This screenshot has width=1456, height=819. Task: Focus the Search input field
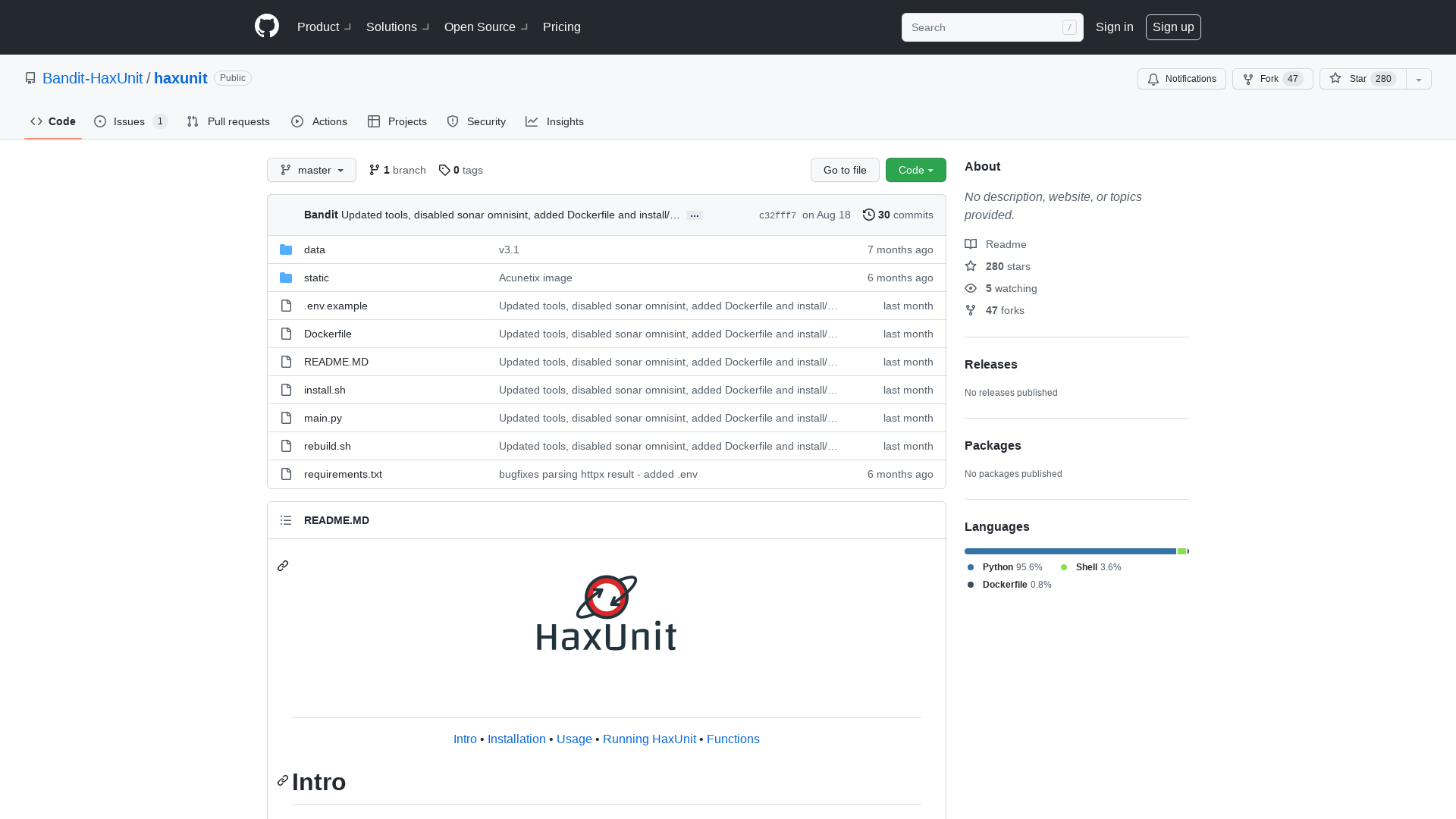[992, 27]
